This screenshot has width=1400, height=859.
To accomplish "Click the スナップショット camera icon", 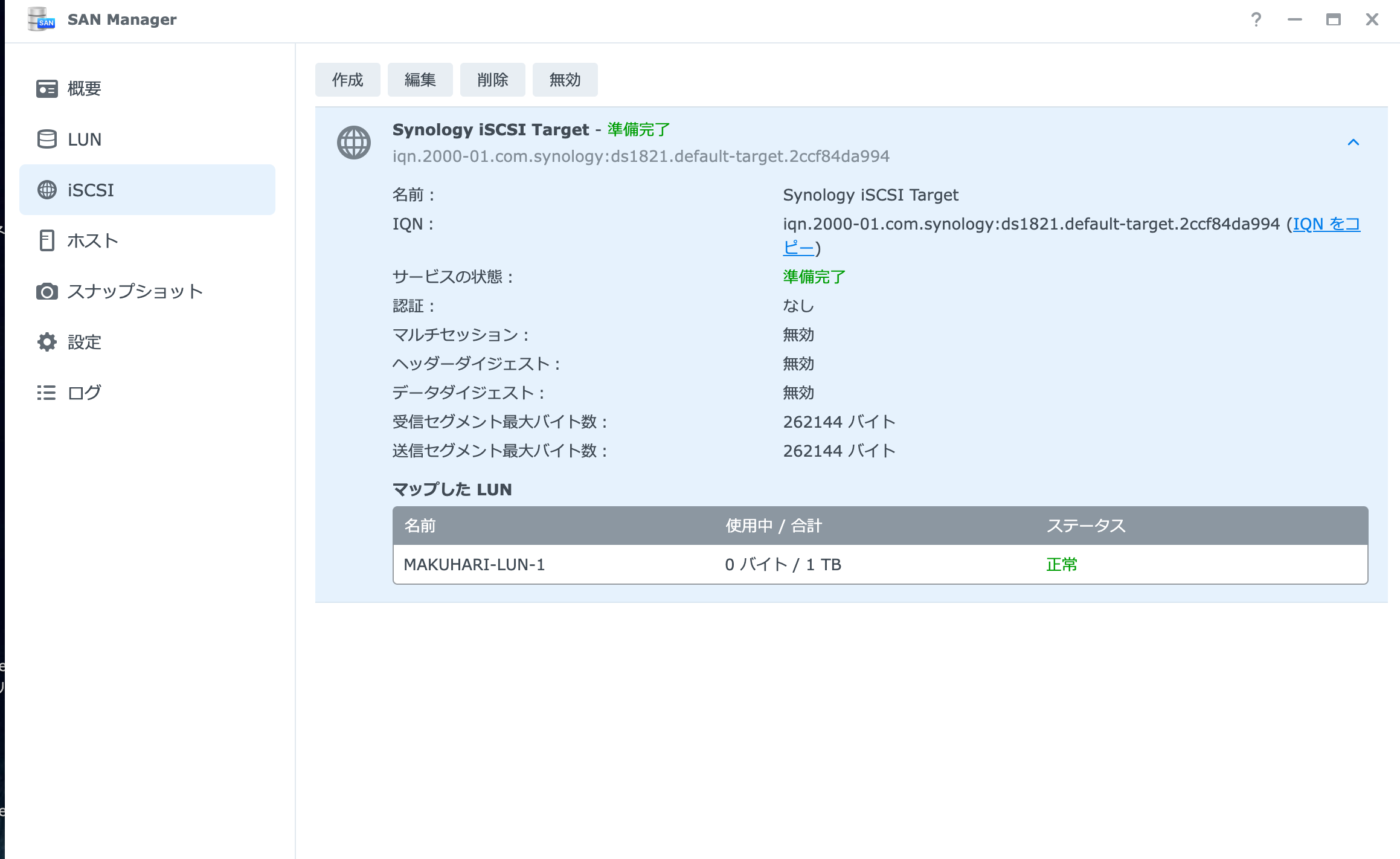I will pyautogui.click(x=47, y=292).
